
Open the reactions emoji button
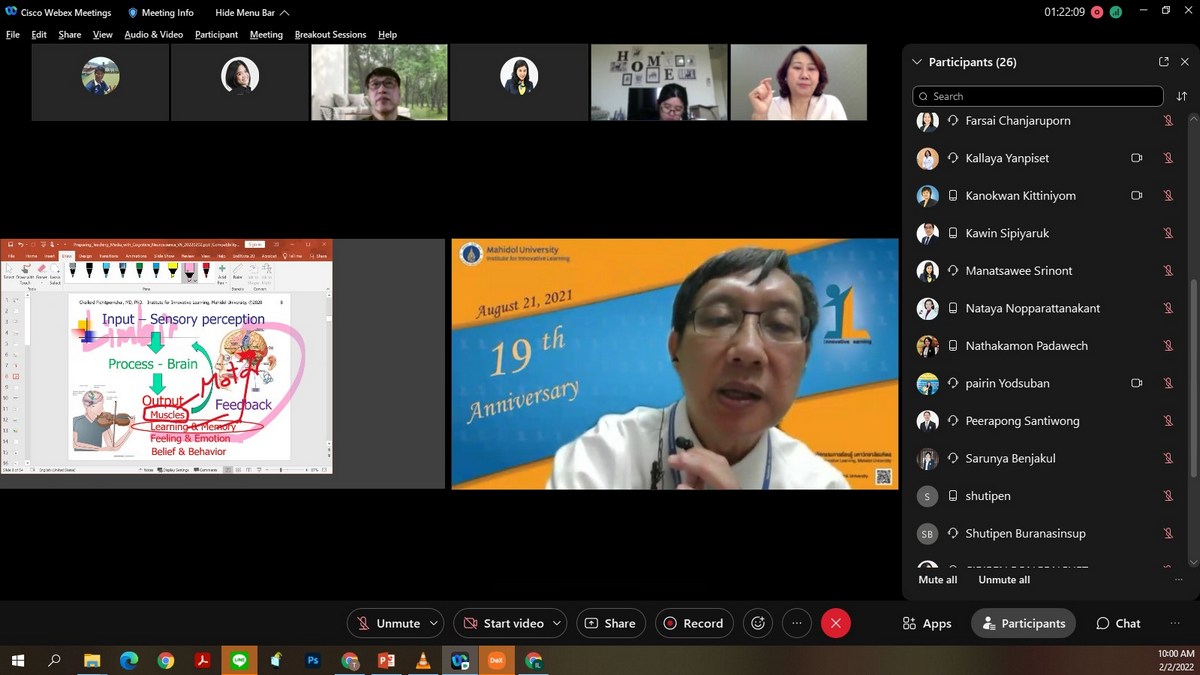758,623
